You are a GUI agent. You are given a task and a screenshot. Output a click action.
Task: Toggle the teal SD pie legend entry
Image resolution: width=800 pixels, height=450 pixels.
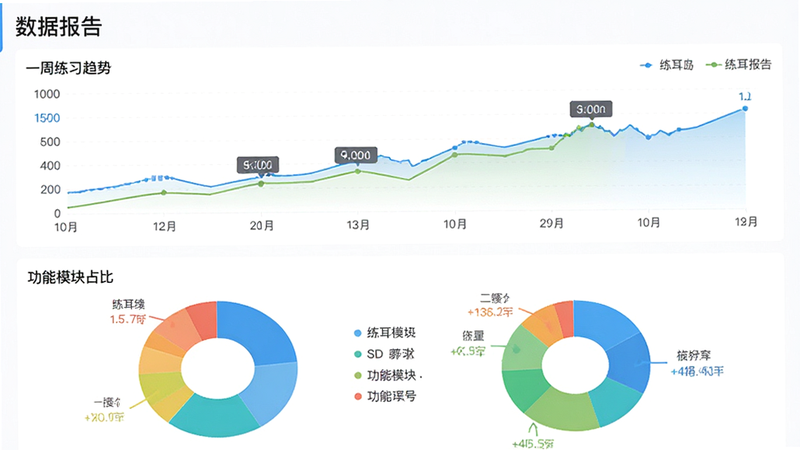(384, 354)
